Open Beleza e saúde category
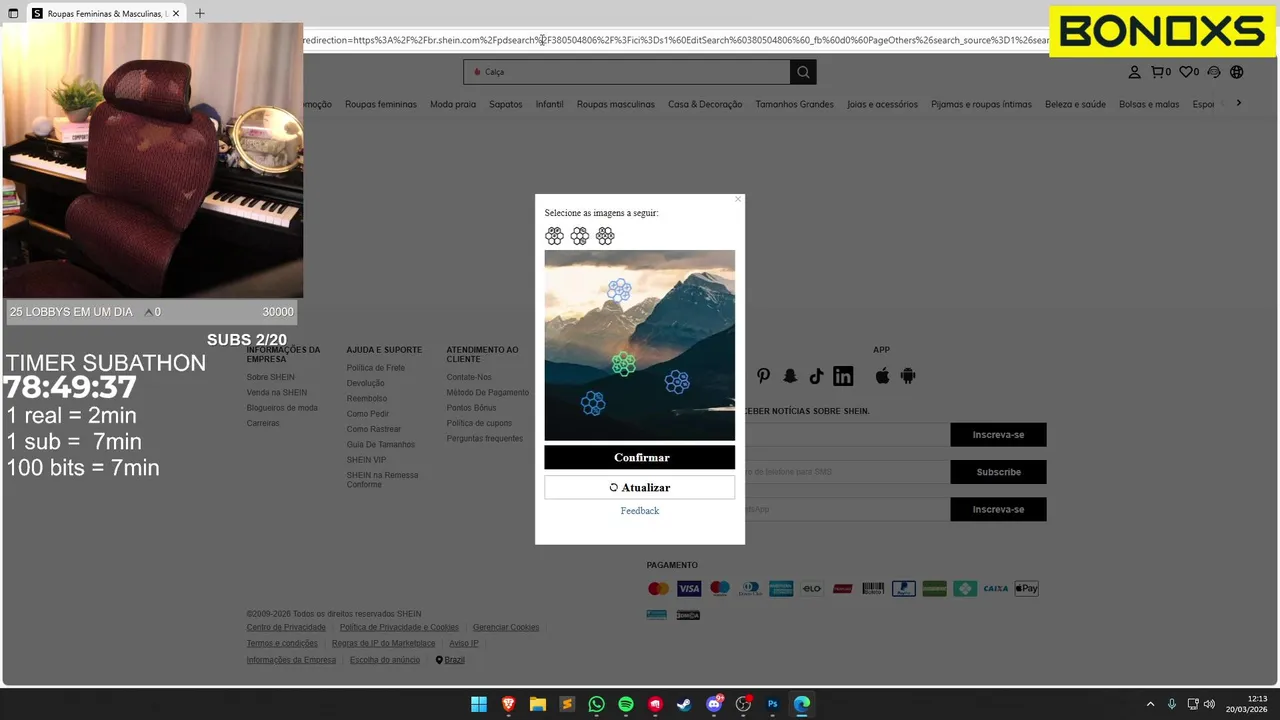Viewport: 1280px width, 720px height. click(1075, 104)
